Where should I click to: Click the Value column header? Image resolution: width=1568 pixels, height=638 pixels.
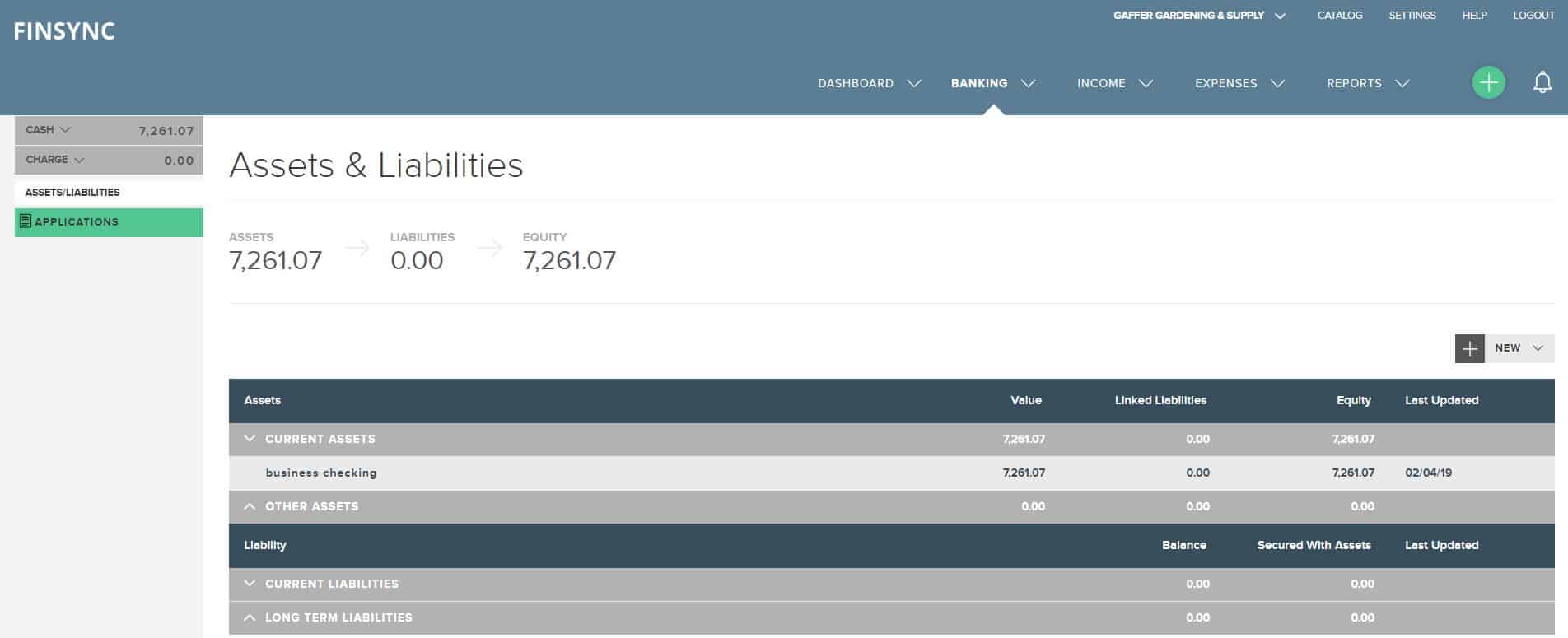[1026, 400]
